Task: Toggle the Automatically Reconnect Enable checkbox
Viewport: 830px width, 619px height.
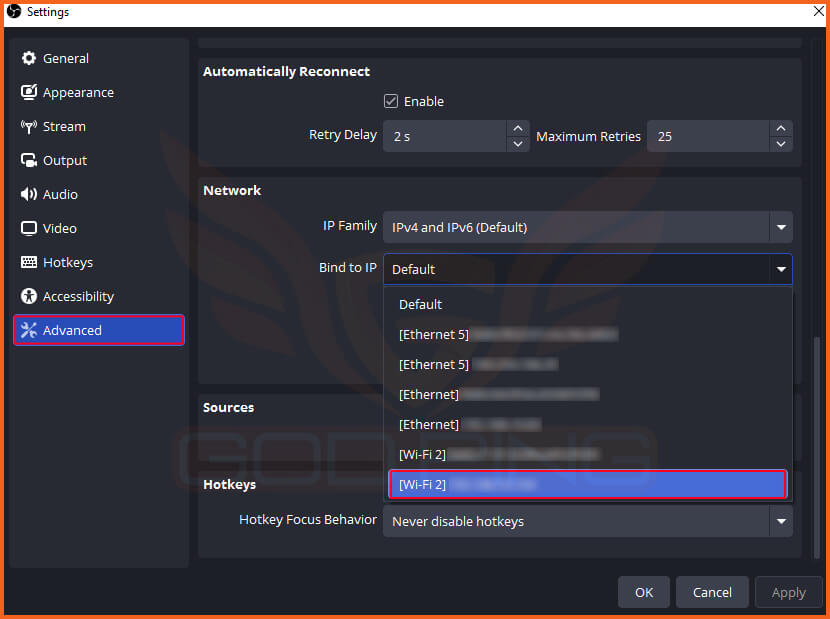Action: tap(392, 102)
